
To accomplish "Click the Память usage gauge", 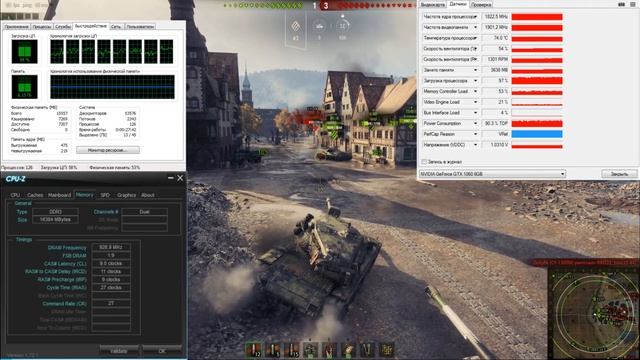I will pos(24,87).
